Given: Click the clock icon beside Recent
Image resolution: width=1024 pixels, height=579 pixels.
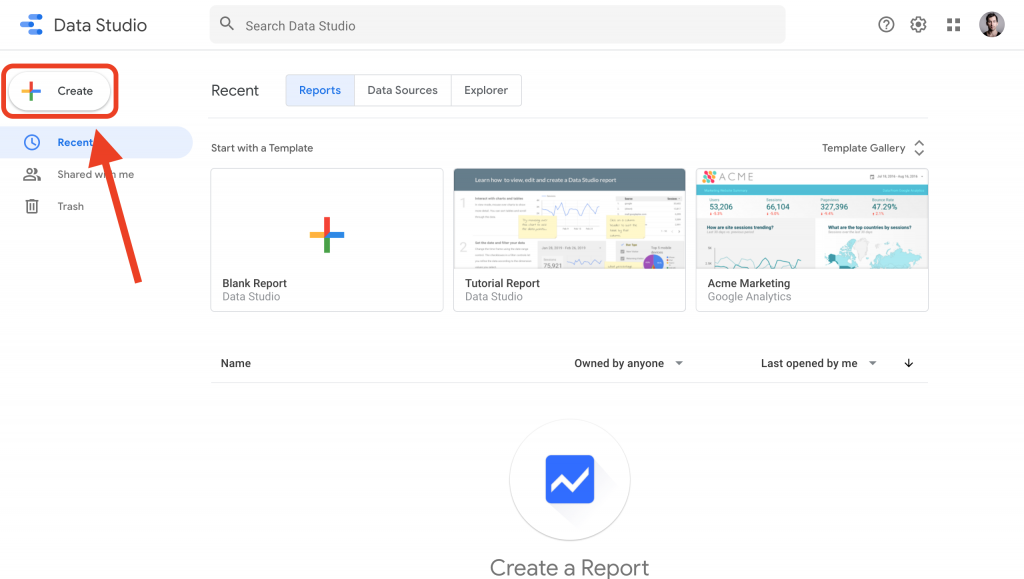Looking at the screenshot, I should tap(32, 142).
